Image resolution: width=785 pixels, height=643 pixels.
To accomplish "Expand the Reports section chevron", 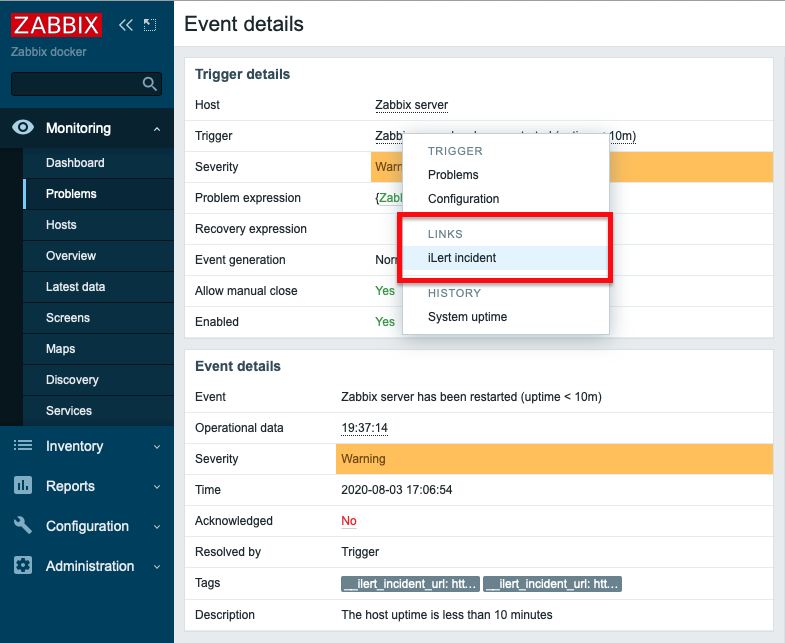I will pyautogui.click(x=157, y=486).
